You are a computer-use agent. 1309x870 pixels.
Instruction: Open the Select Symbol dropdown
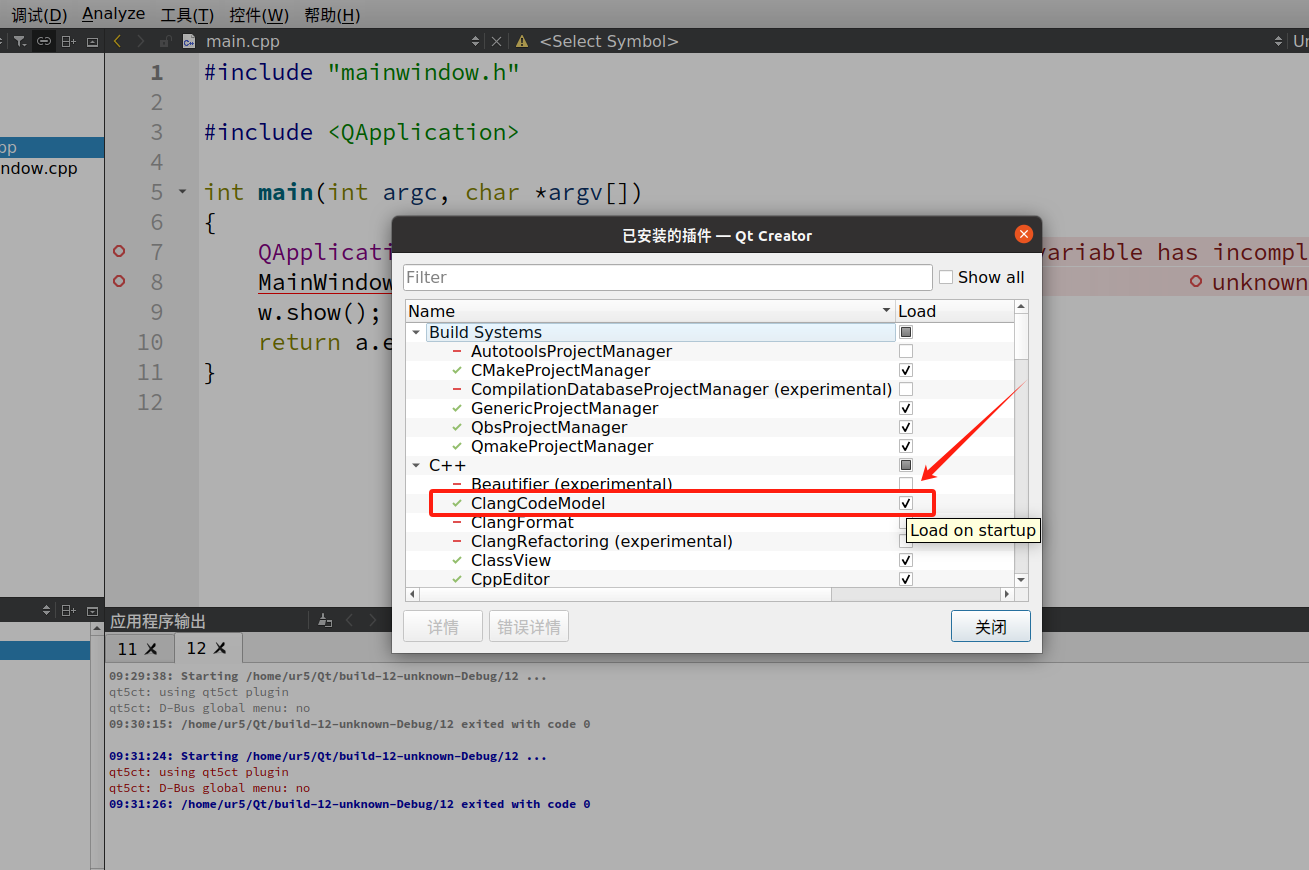tap(1278, 41)
